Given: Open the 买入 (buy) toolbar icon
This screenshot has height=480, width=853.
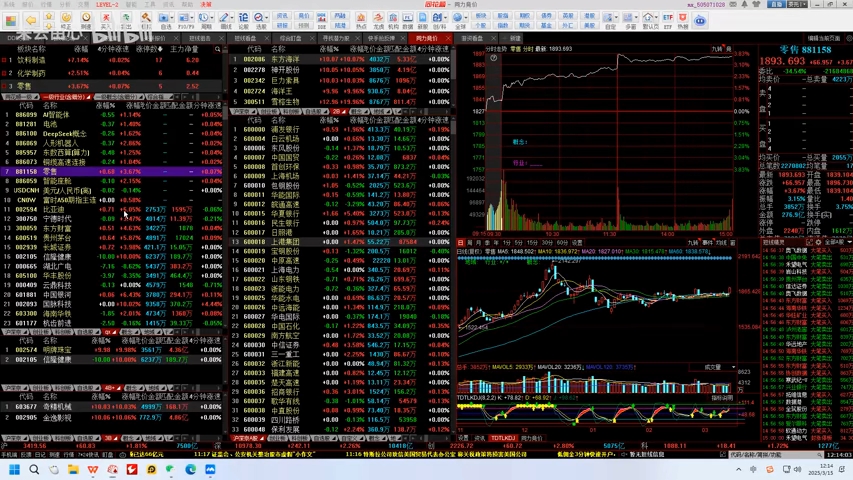Looking at the screenshot, I should coord(106,21).
